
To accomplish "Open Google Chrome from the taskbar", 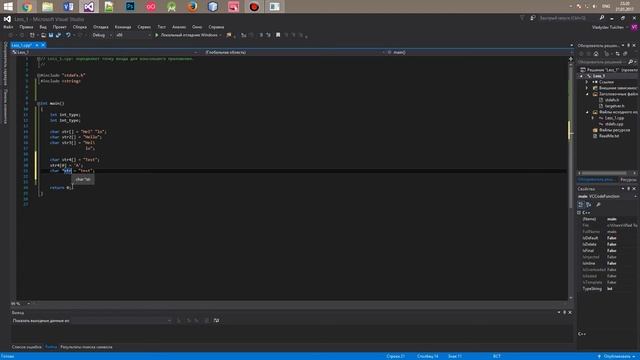I will 27,7.
